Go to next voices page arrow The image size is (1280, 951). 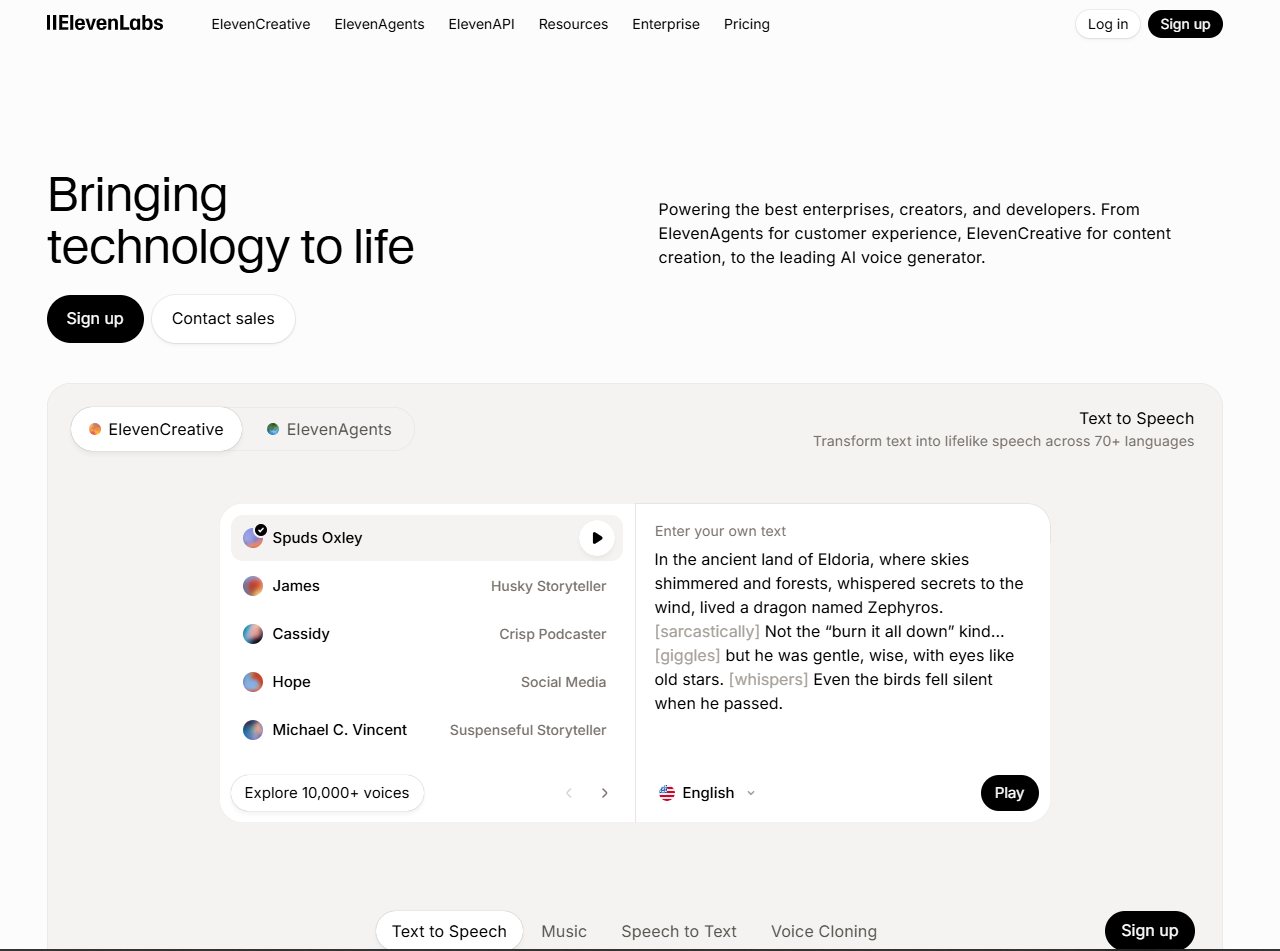coord(604,793)
